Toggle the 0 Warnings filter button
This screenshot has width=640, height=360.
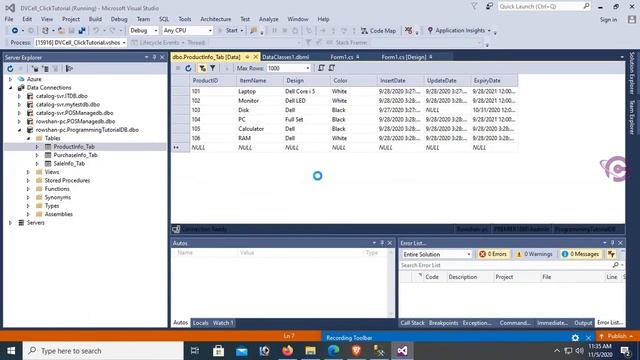tap(534, 254)
